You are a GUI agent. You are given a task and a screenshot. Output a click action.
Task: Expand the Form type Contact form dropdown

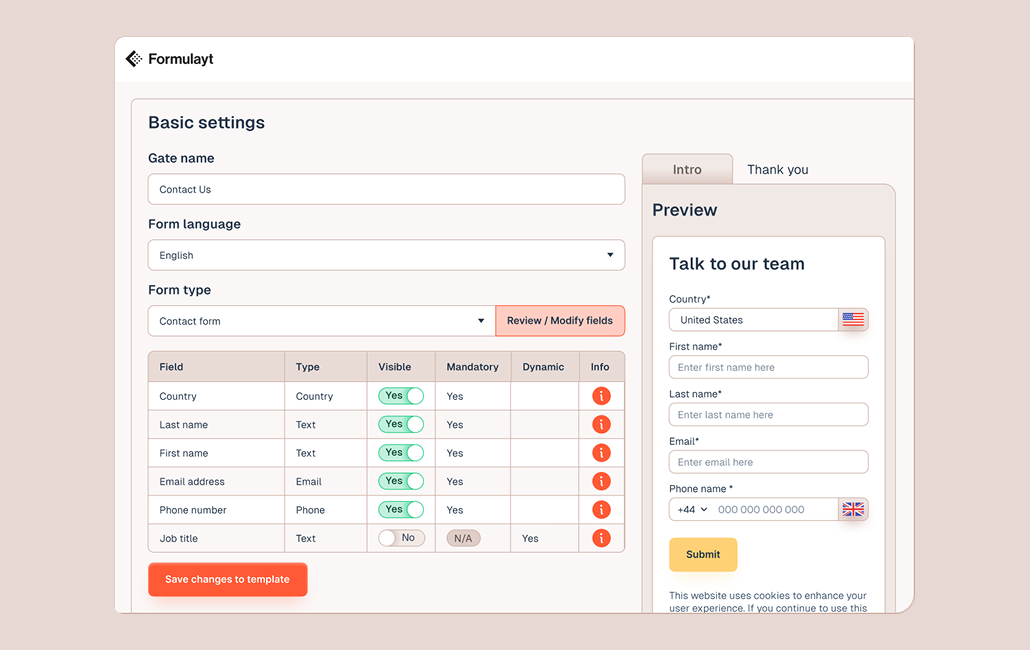coord(321,321)
